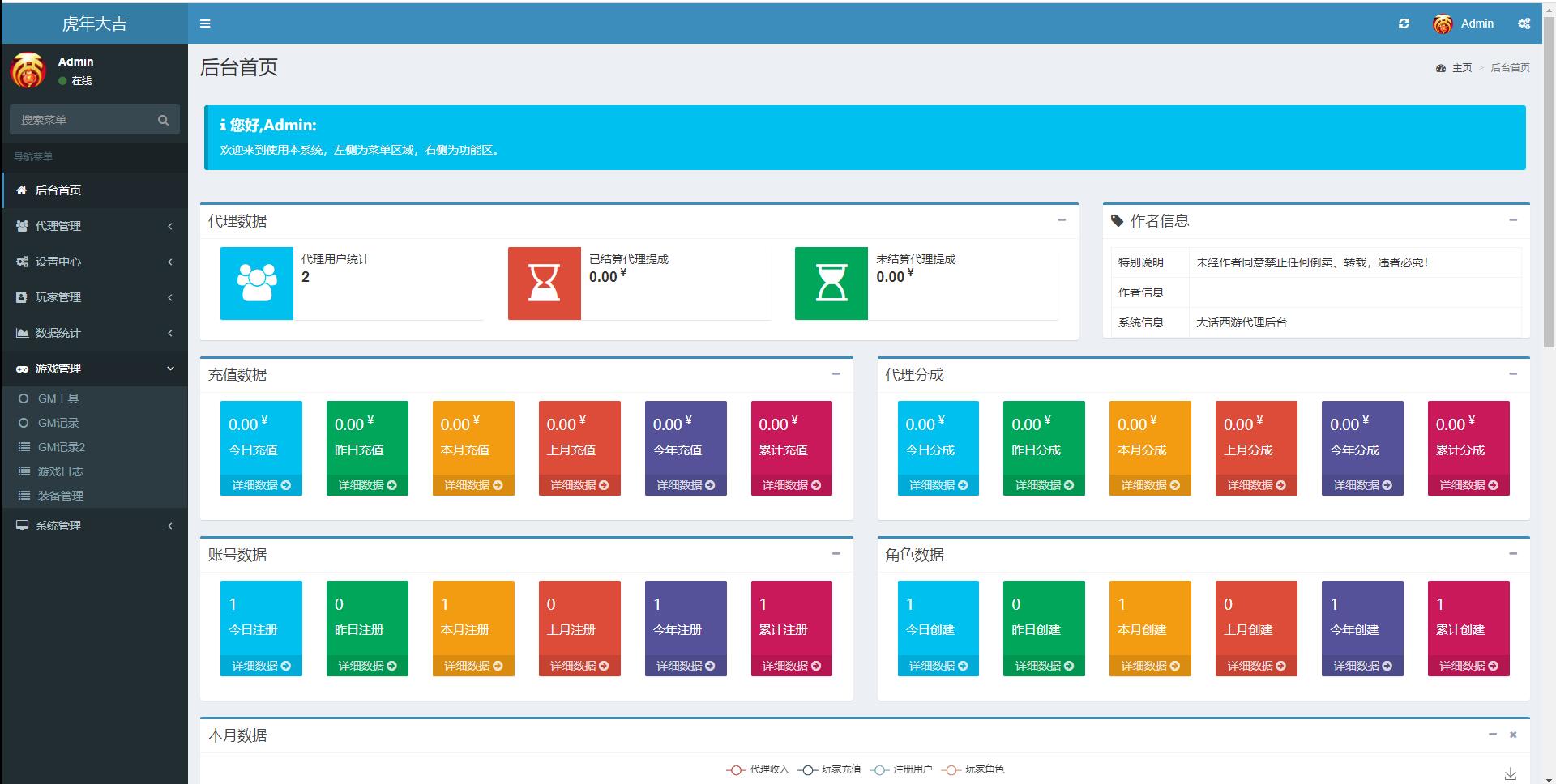Screen dimensions: 1556x784
Task: Click the search magnifier in sidebar
Action: (163, 120)
